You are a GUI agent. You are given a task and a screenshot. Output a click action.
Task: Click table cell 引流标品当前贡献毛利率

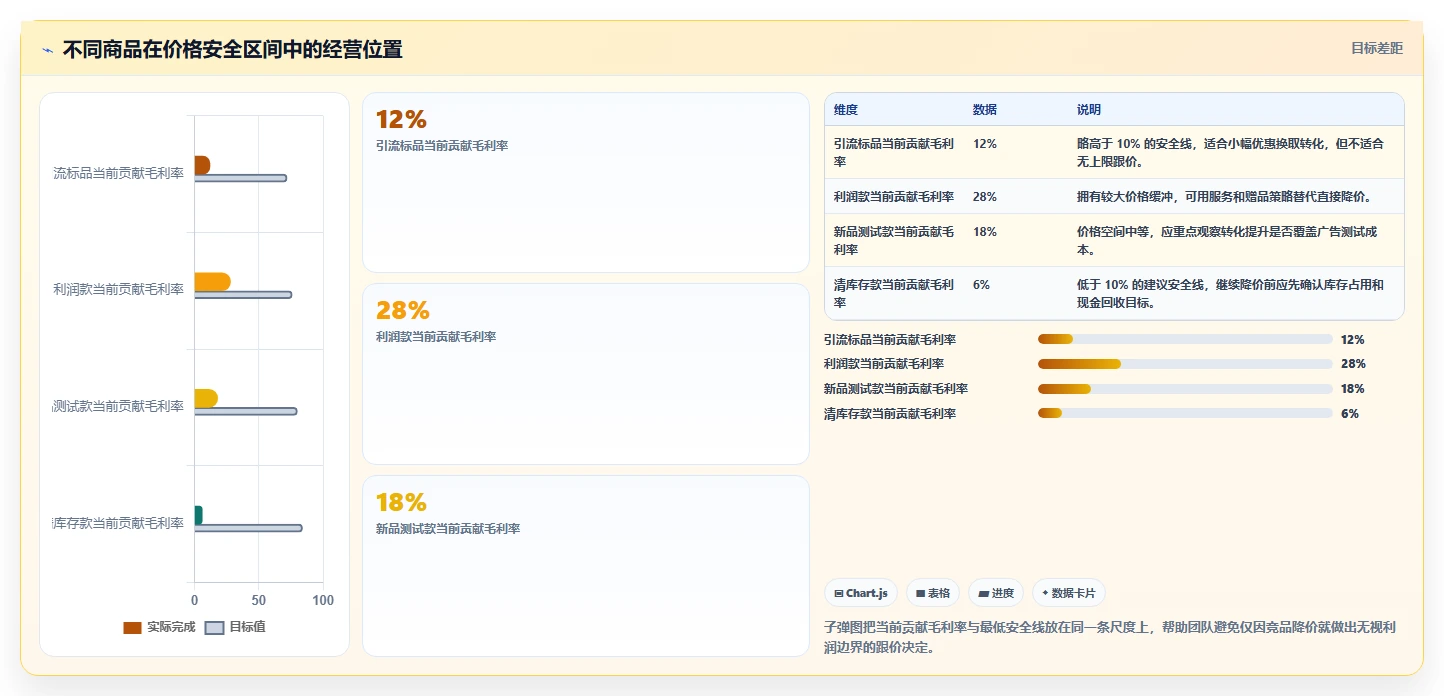click(894, 152)
